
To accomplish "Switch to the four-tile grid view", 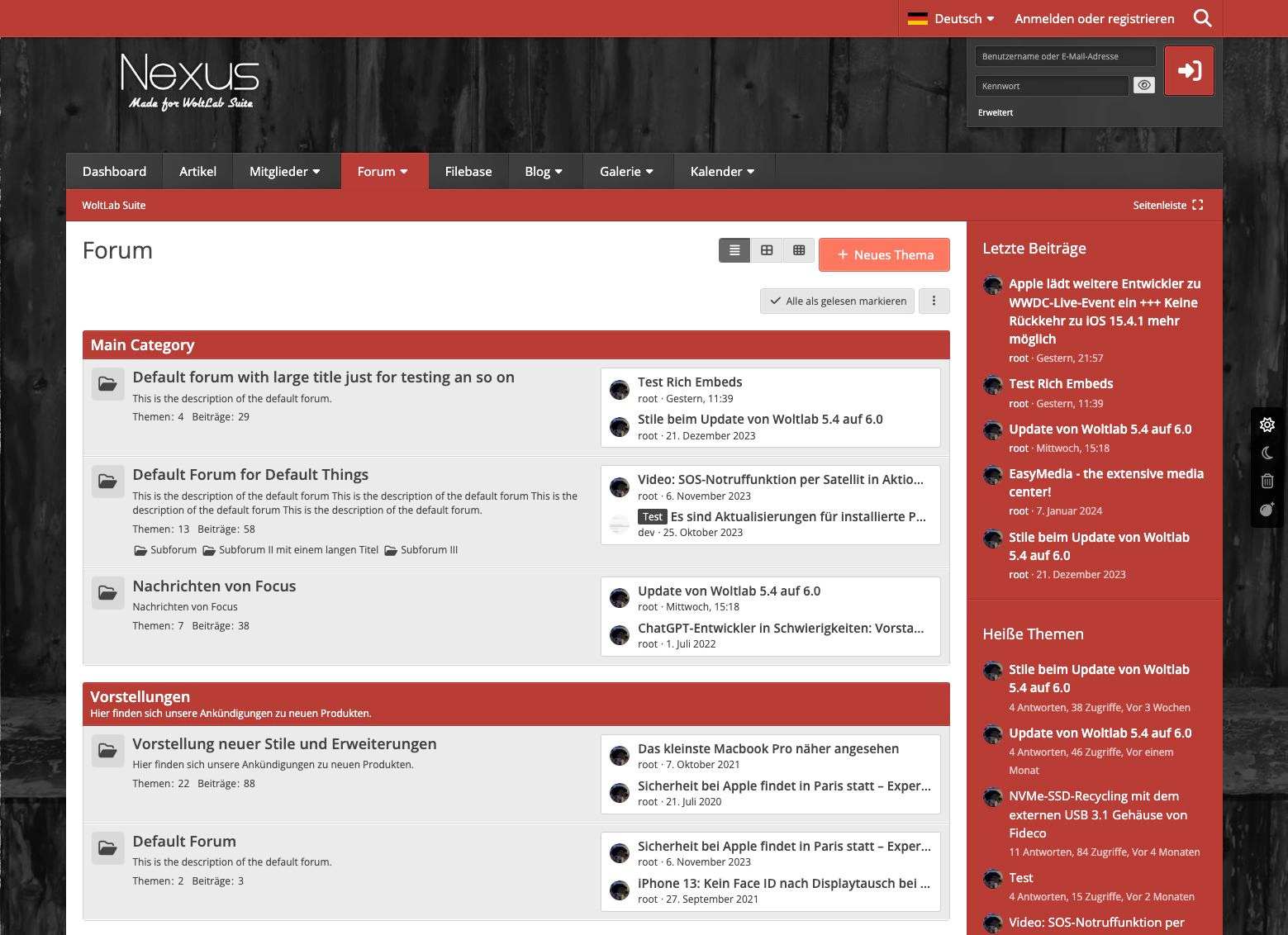I will click(767, 250).
